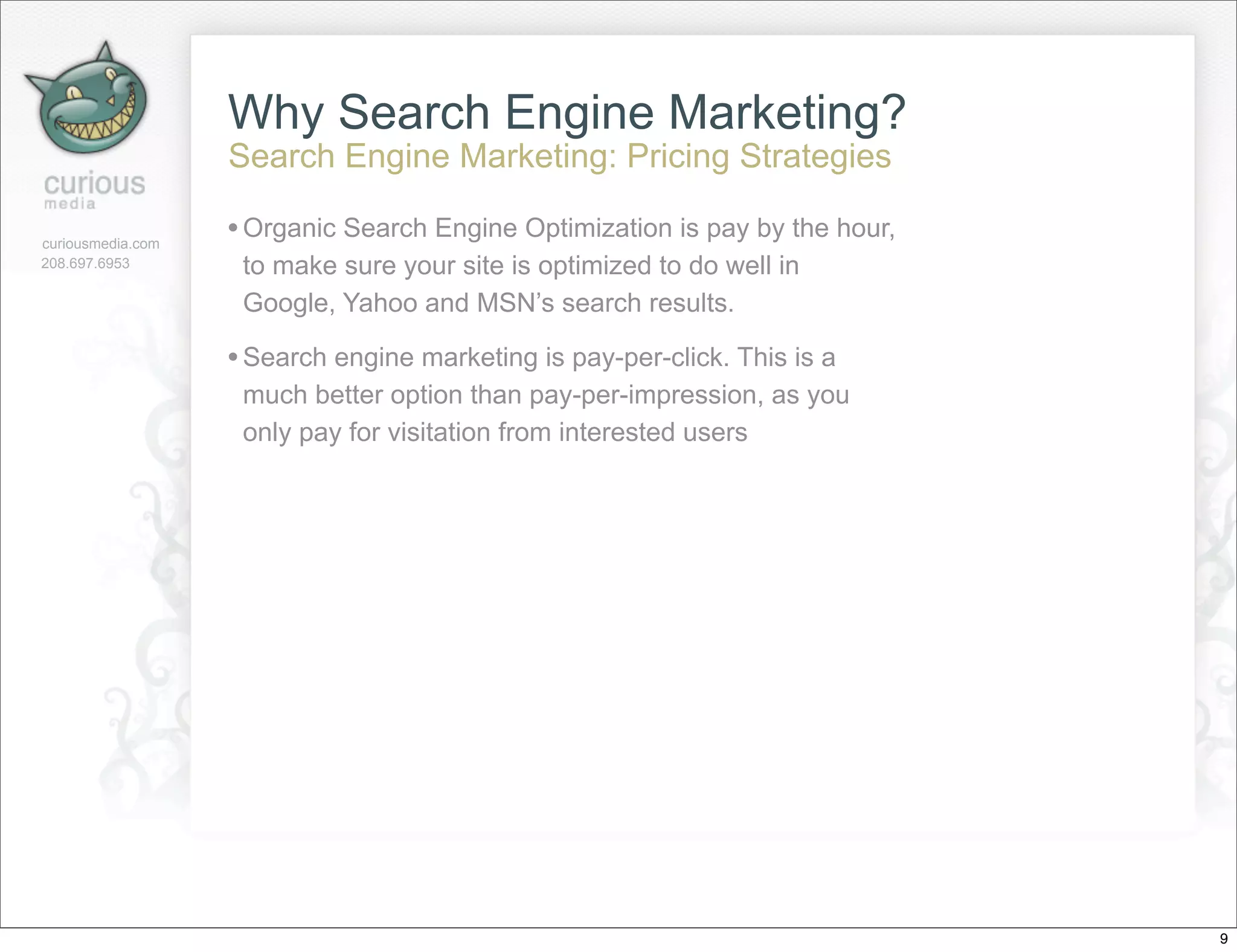Click the word 'media' under curious
Viewport: 1237px width, 952px height.
70,204
